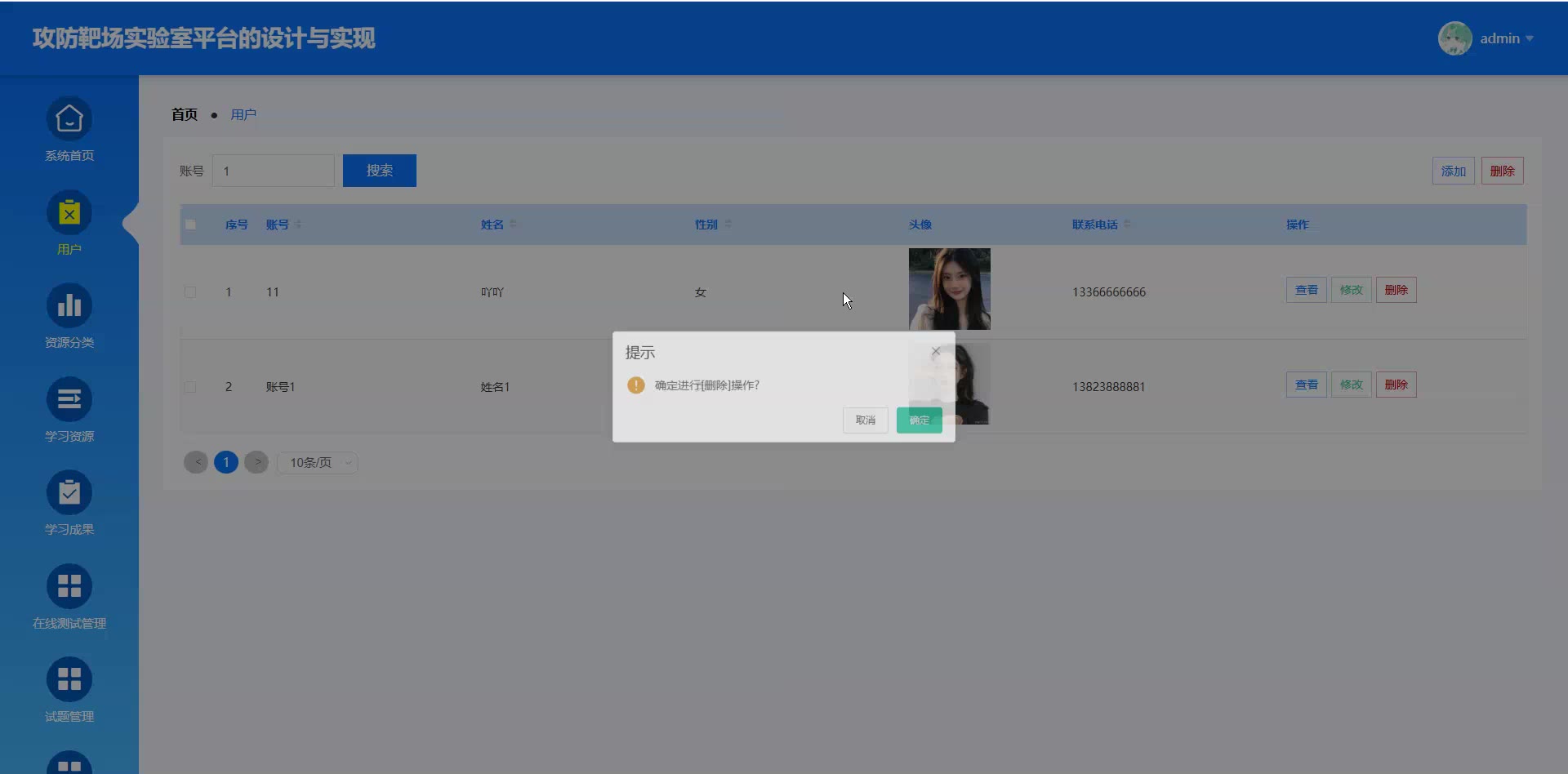Click the 添加 button

tap(1454, 171)
